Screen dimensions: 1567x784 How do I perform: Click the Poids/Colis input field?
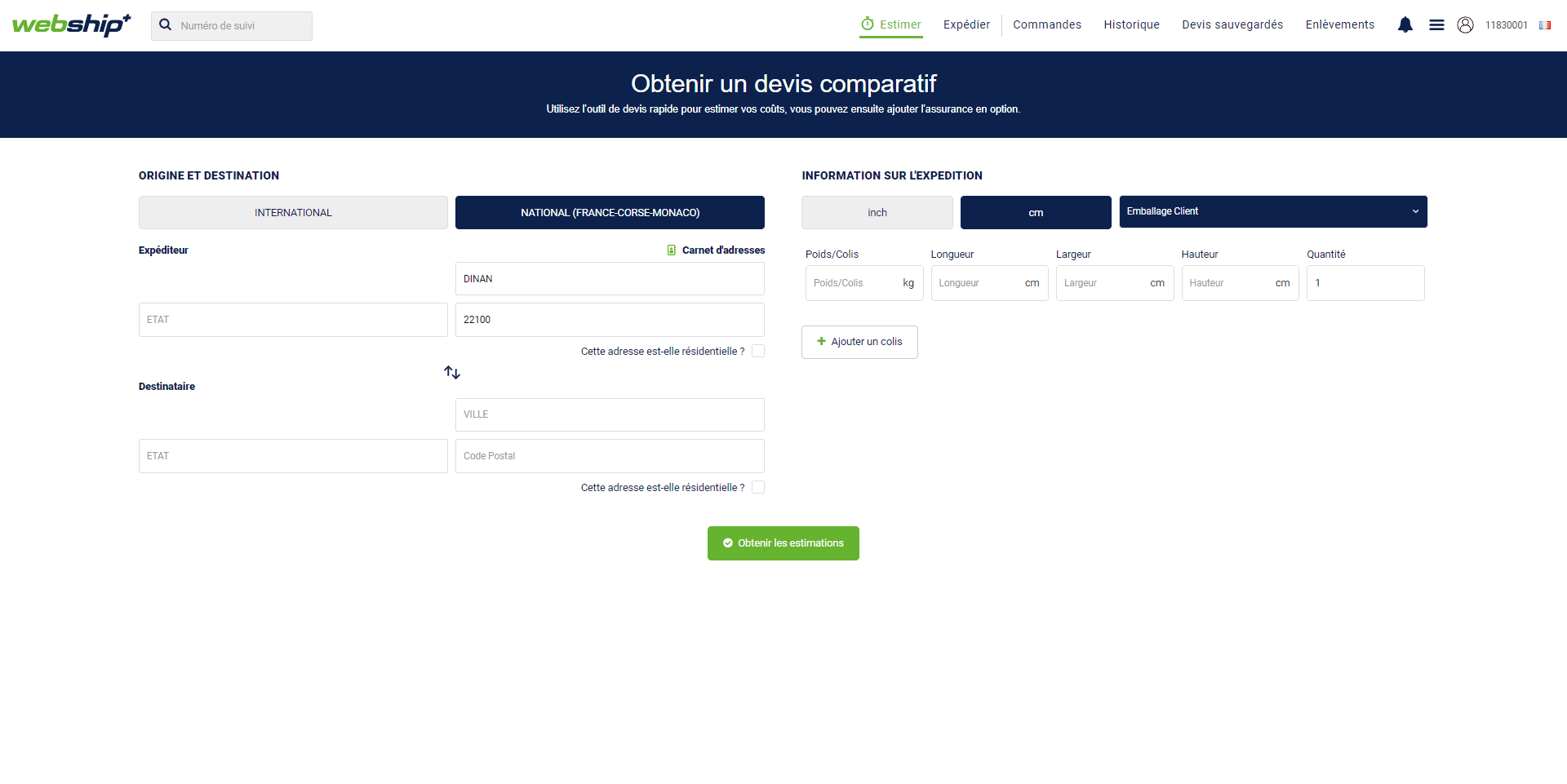(x=853, y=282)
